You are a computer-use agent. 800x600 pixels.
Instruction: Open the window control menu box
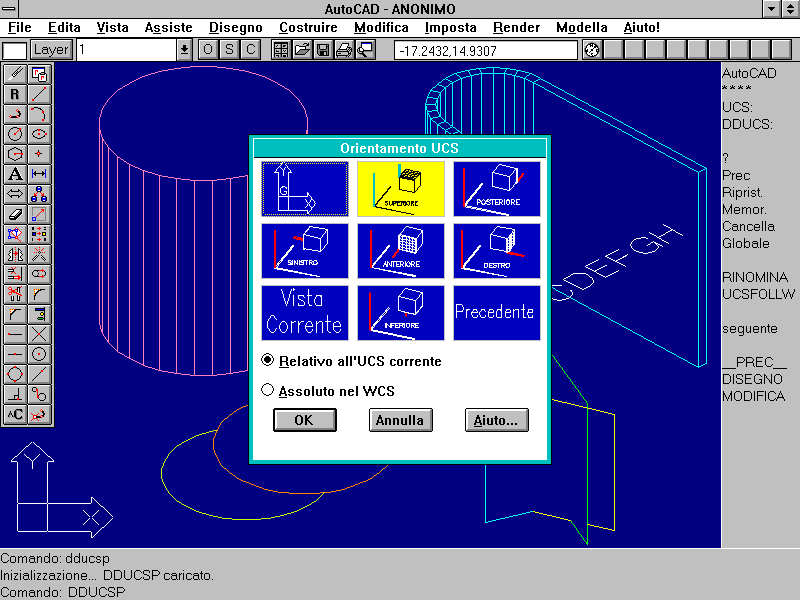(x=9, y=9)
